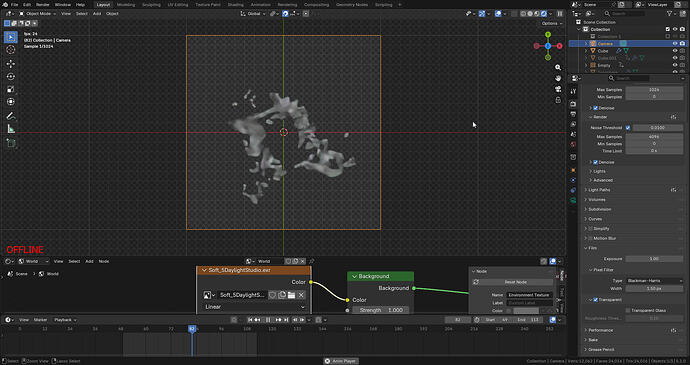
Task: Open the node editor Add menu
Action: (89, 262)
